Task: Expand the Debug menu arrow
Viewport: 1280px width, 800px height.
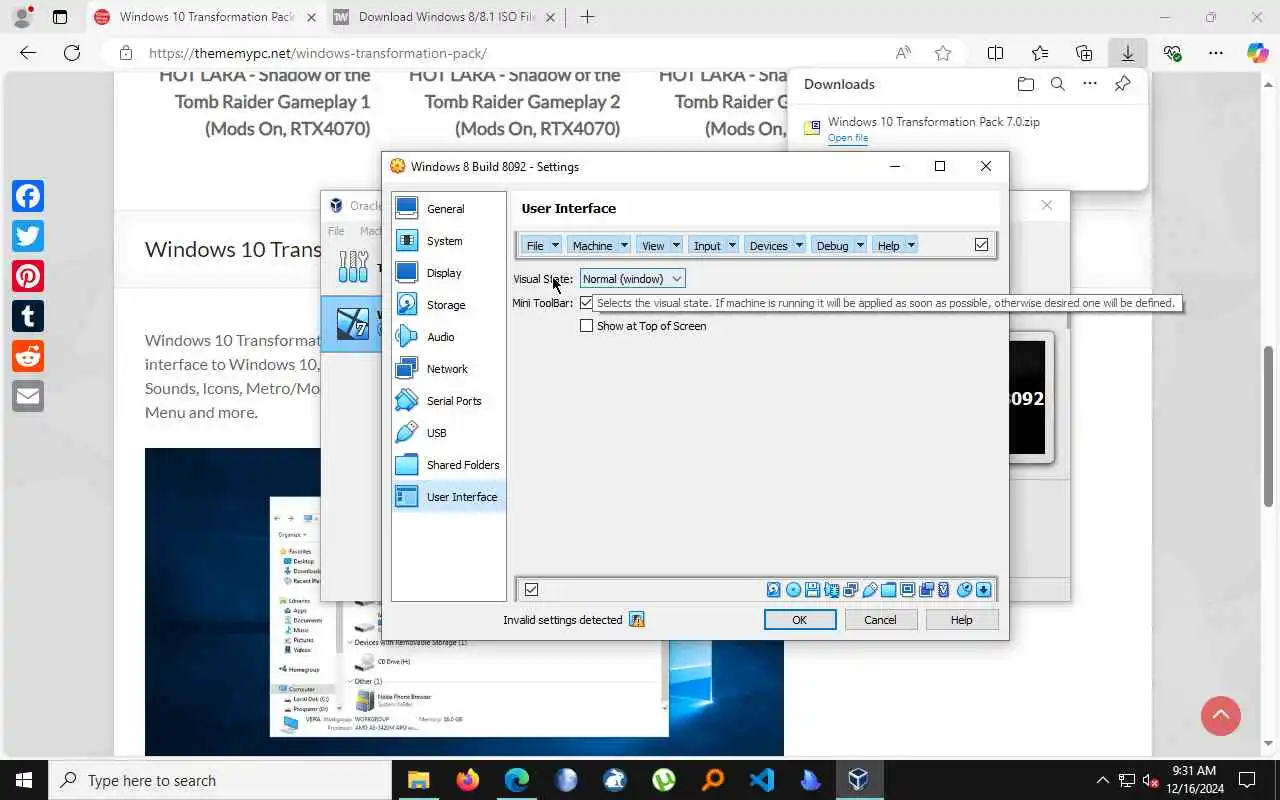Action: tap(860, 245)
